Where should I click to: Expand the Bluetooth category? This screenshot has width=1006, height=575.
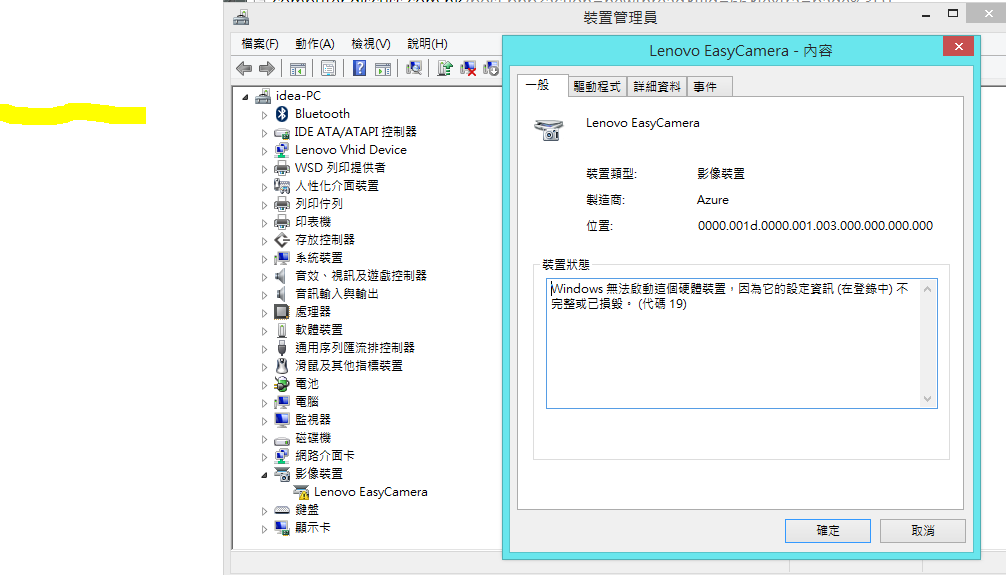(x=264, y=116)
